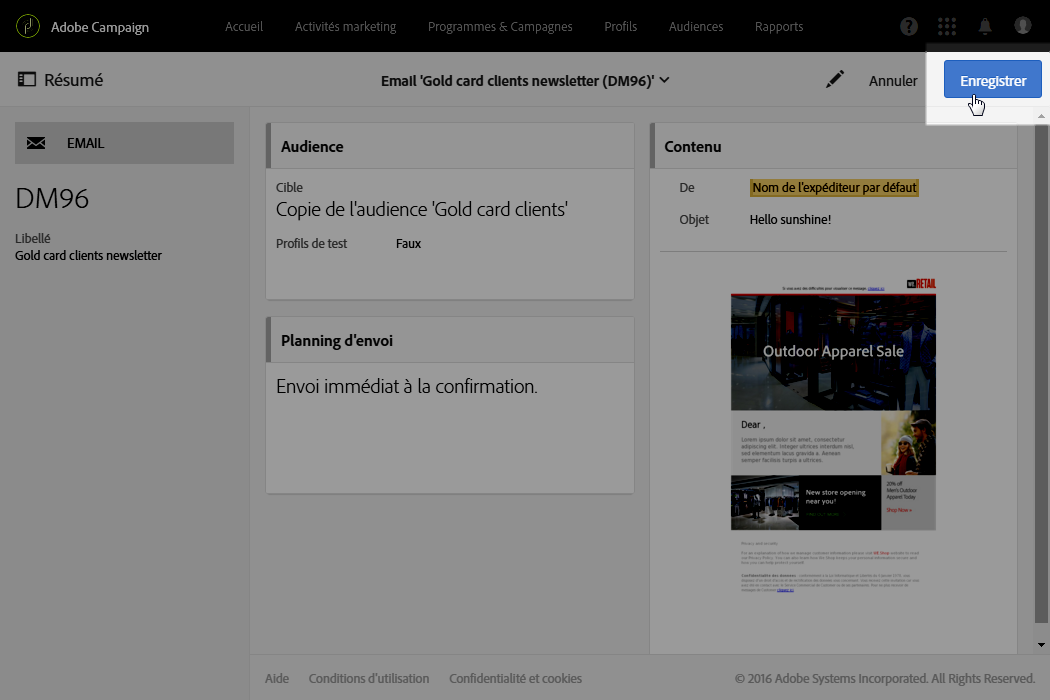This screenshot has height=700, width=1050.
Task: Click the 'Hello sunshine!' subject text
Action: pyautogui.click(x=790, y=220)
